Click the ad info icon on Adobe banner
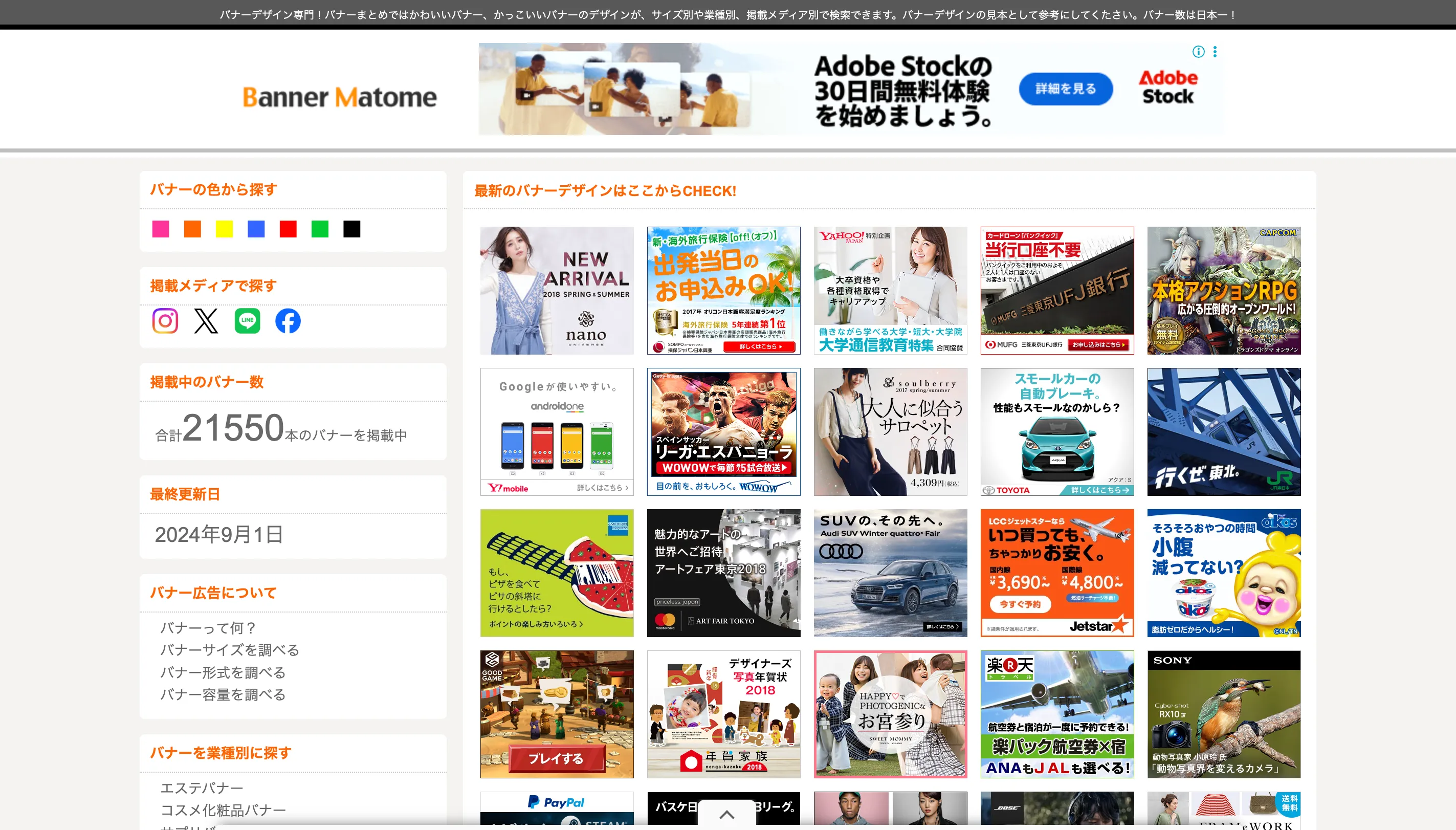Image resolution: width=1456 pixels, height=830 pixels. pos(1198,52)
